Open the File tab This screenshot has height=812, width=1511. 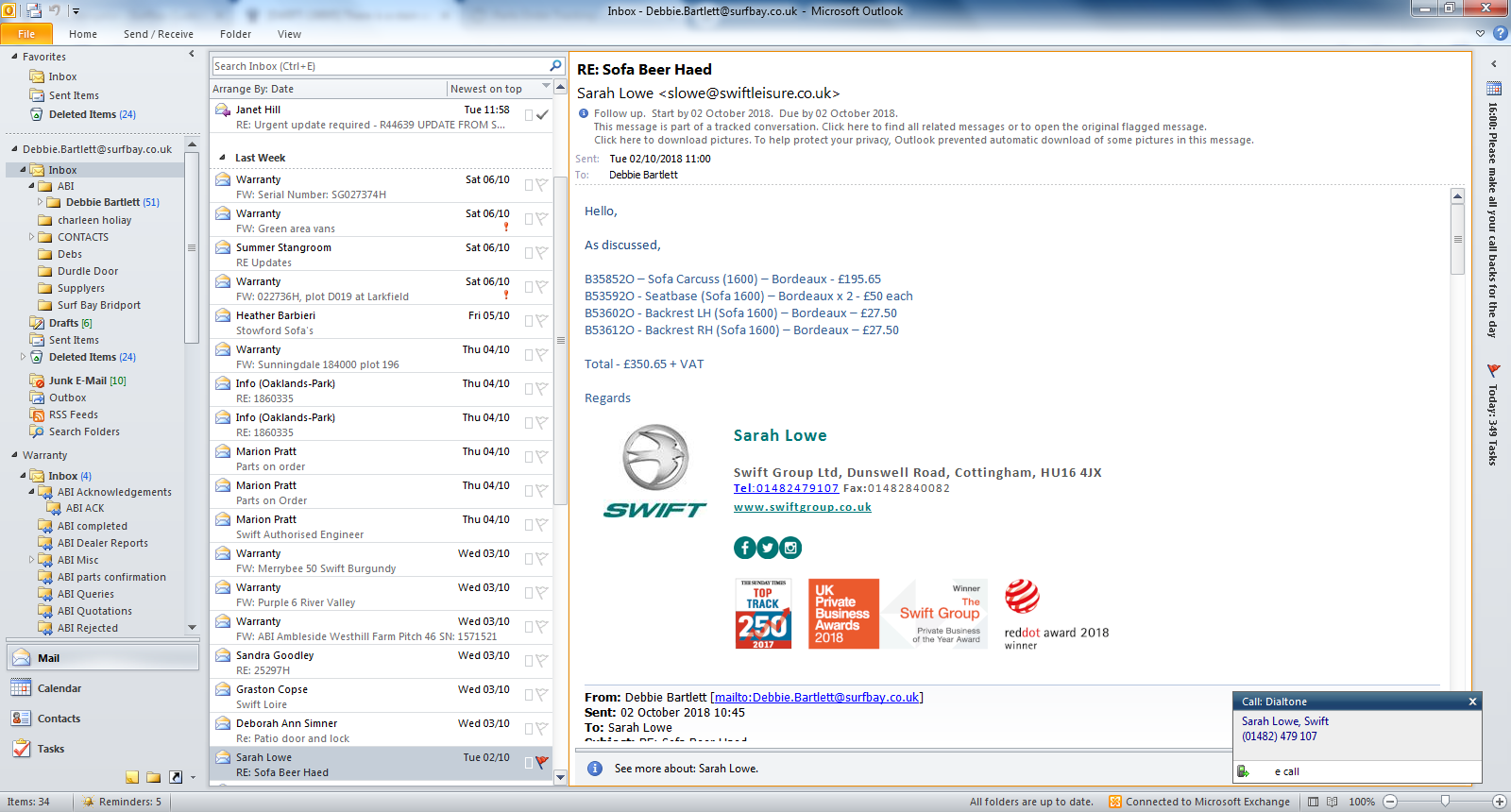point(26,34)
